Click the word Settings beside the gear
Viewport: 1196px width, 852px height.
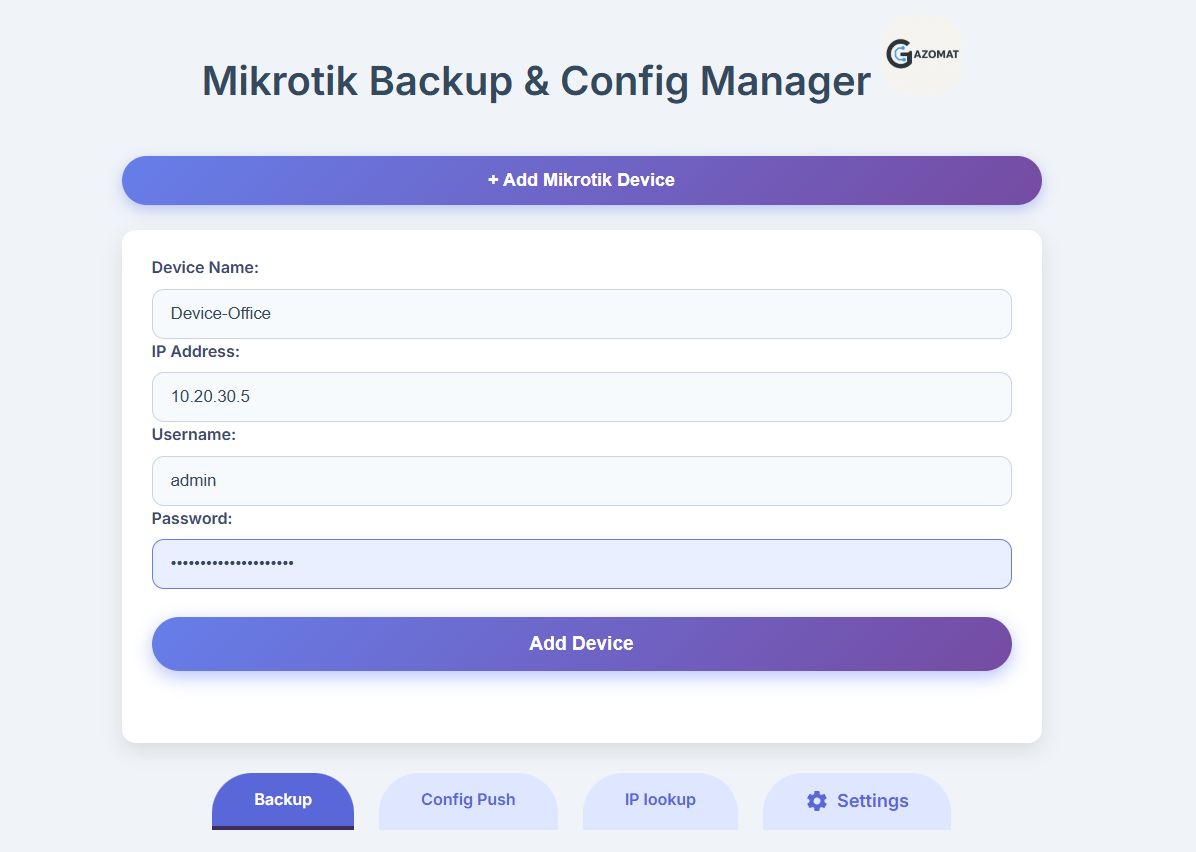tap(872, 801)
